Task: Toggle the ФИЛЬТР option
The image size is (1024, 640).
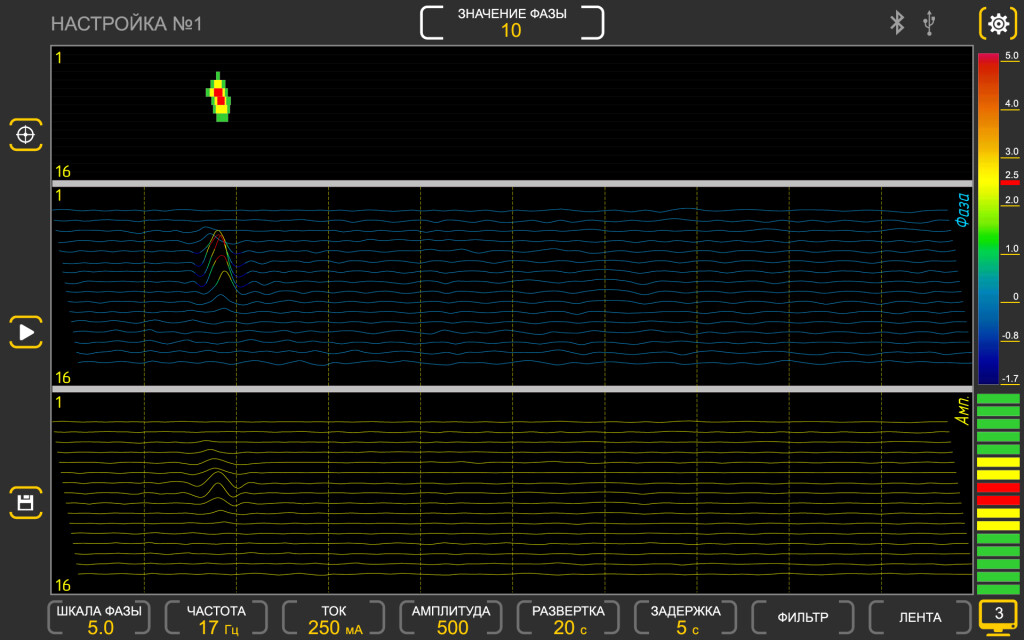Action: pos(803,618)
